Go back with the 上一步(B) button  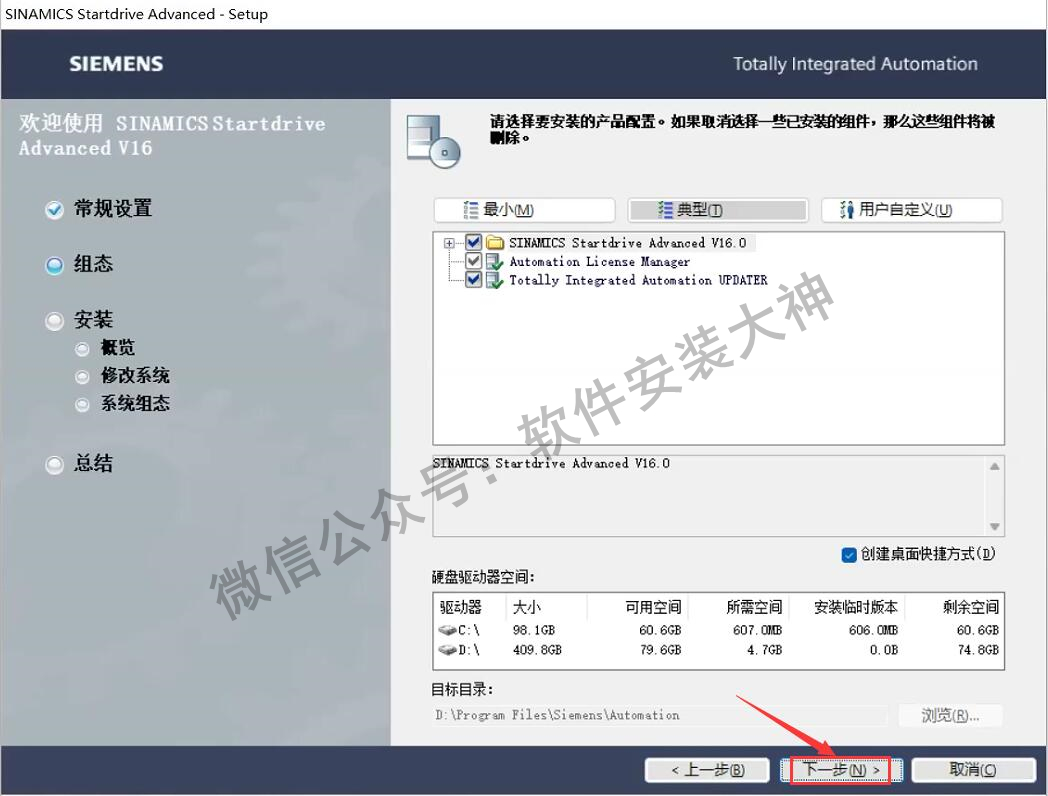[x=708, y=770]
